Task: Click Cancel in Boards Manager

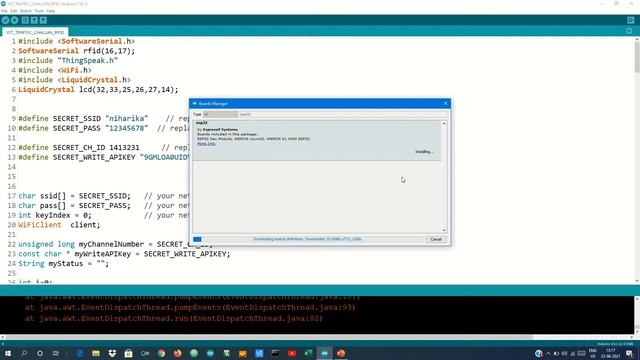Action: coord(436,239)
